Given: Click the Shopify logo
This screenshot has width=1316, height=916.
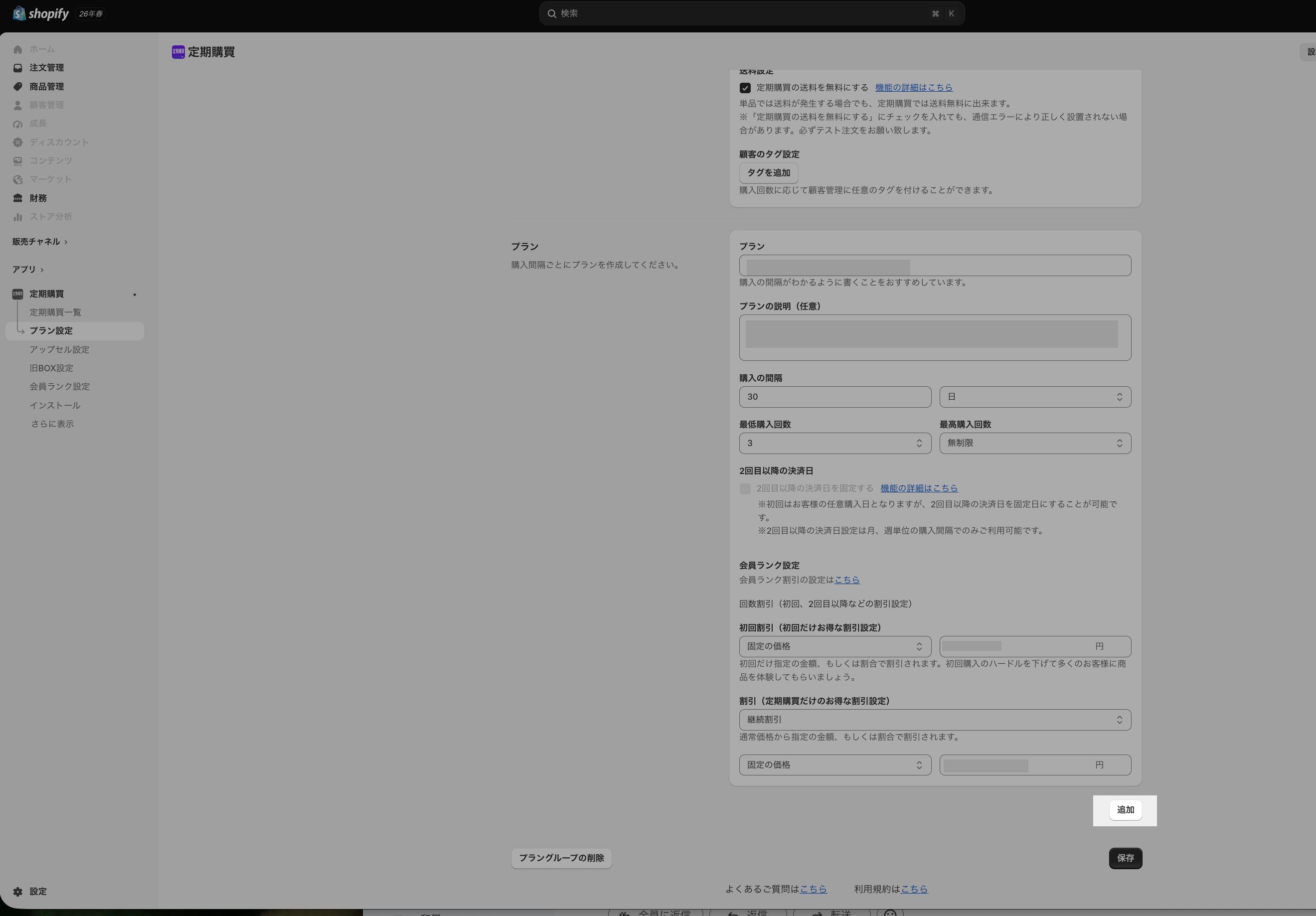Looking at the screenshot, I should [41, 14].
